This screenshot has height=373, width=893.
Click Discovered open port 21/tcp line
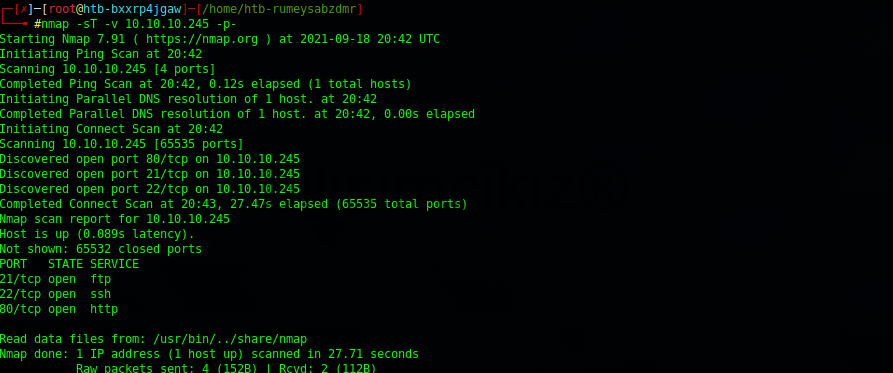click(150, 174)
